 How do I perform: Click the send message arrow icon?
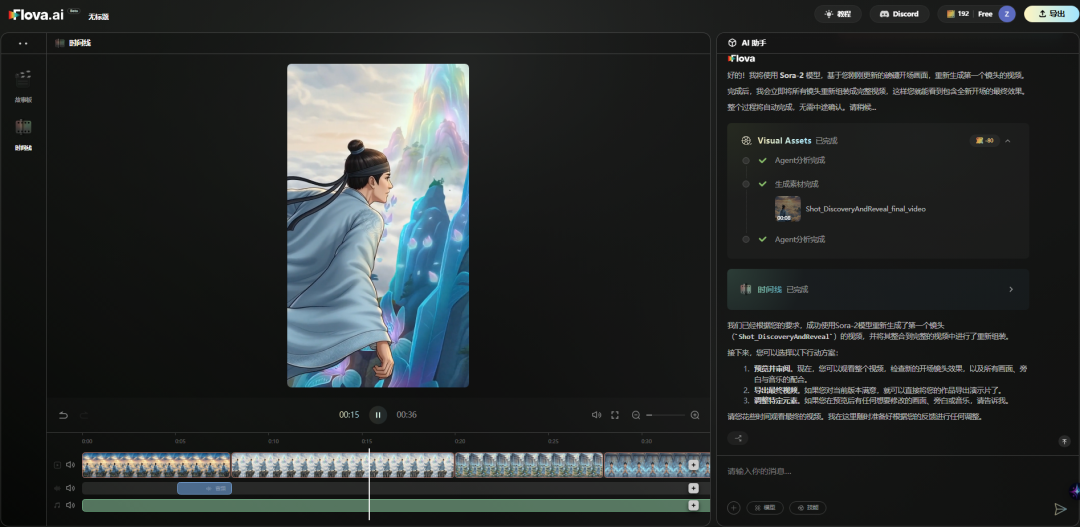[x=1060, y=509]
